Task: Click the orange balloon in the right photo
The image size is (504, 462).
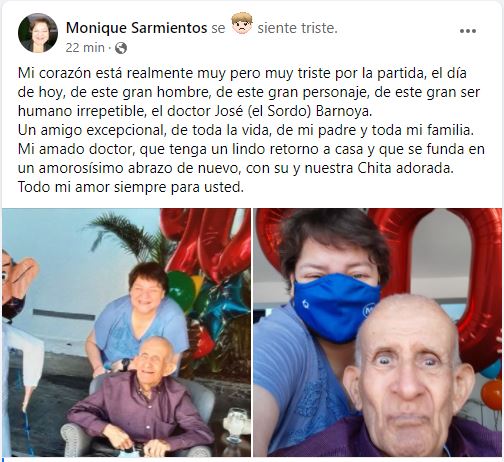Action: [492, 394]
